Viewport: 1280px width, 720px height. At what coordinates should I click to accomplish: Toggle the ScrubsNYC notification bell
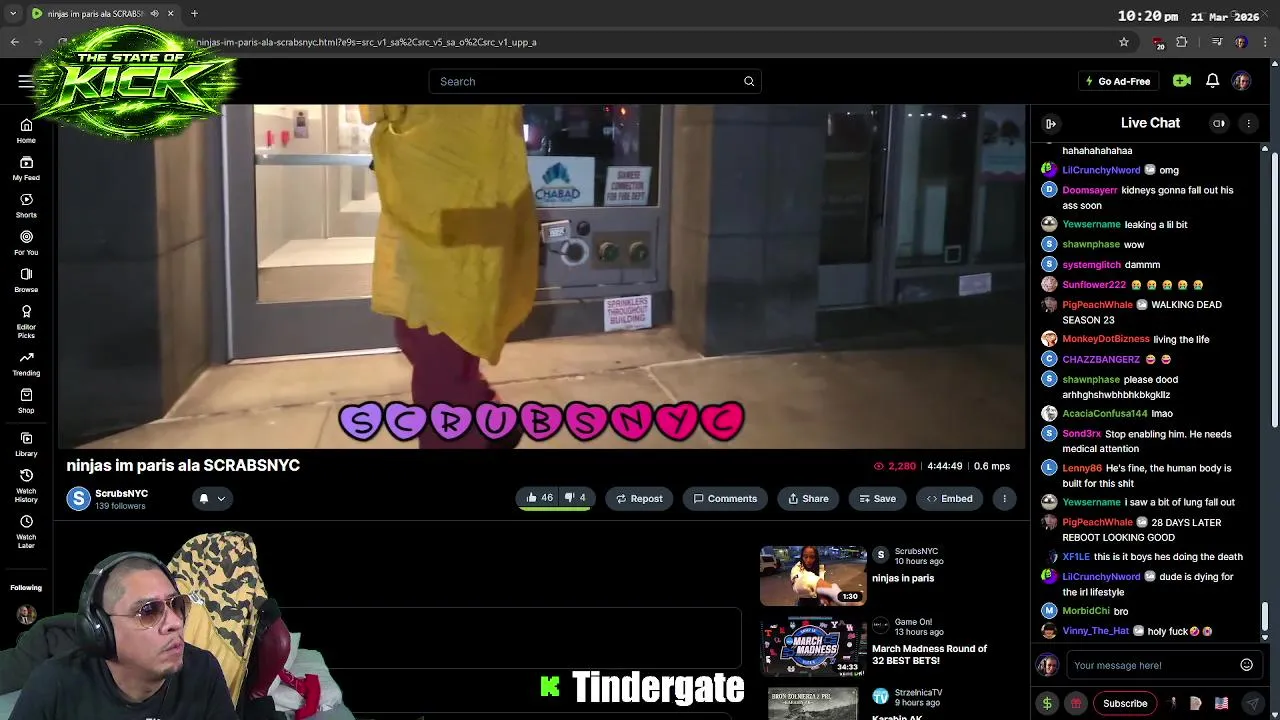(x=203, y=498)
